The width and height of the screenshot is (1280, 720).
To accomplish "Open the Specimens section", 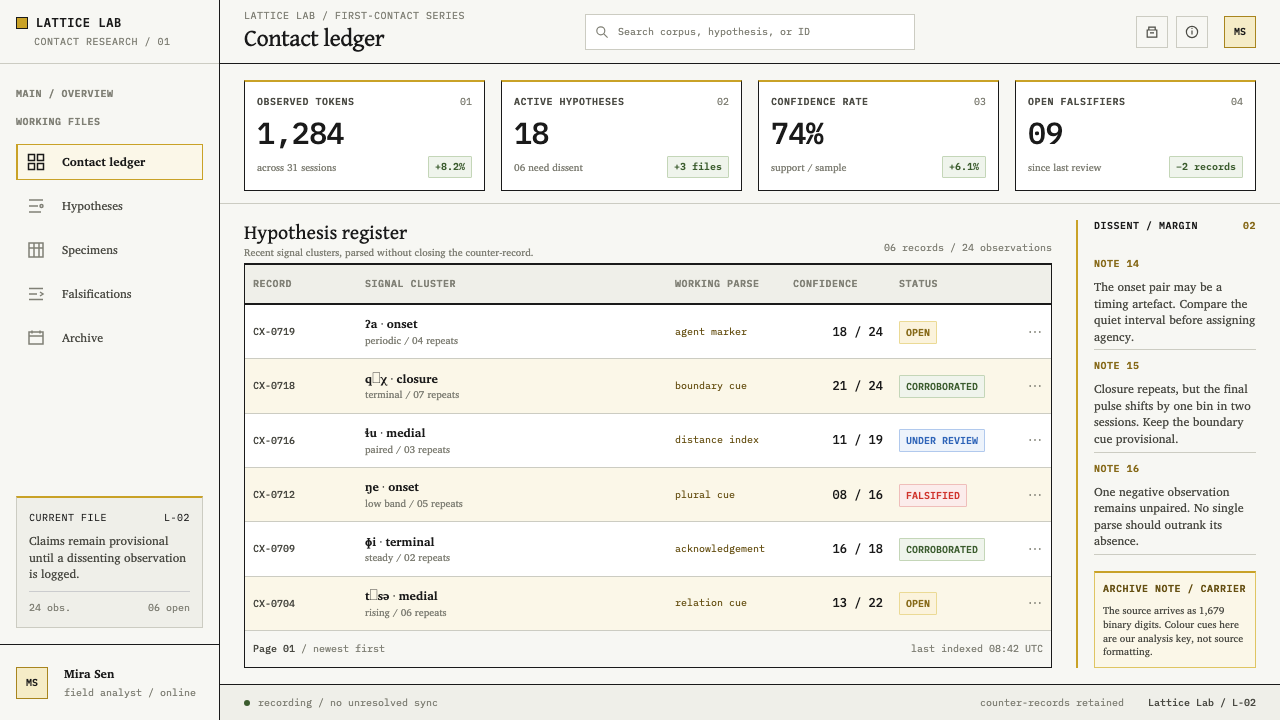I will point(110,250).
